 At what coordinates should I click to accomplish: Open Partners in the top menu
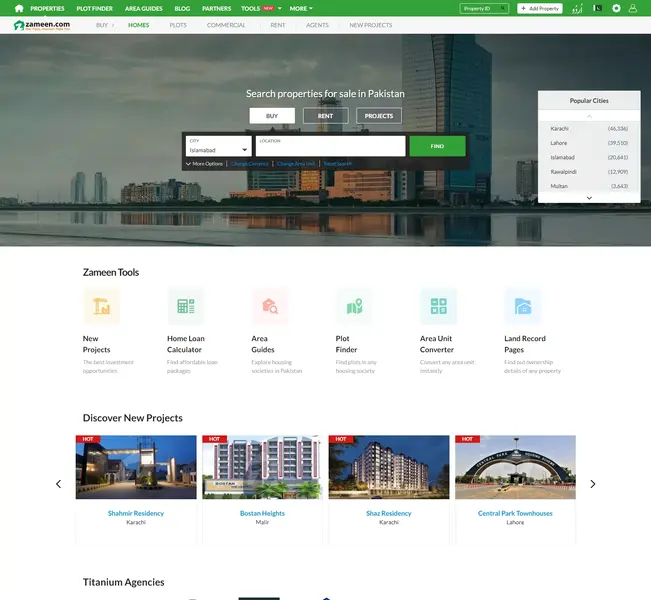[x=216, y=8]
